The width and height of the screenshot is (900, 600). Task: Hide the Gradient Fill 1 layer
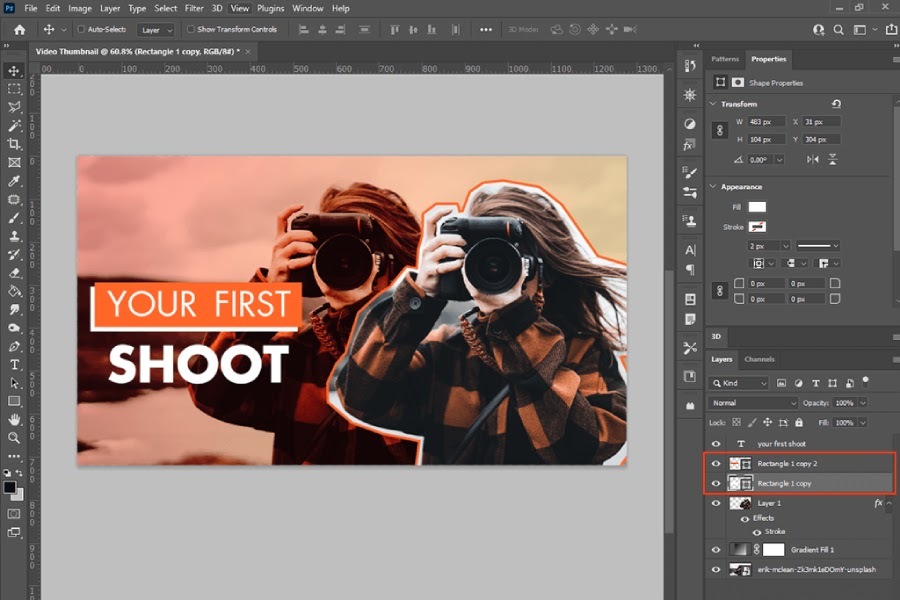716,549
